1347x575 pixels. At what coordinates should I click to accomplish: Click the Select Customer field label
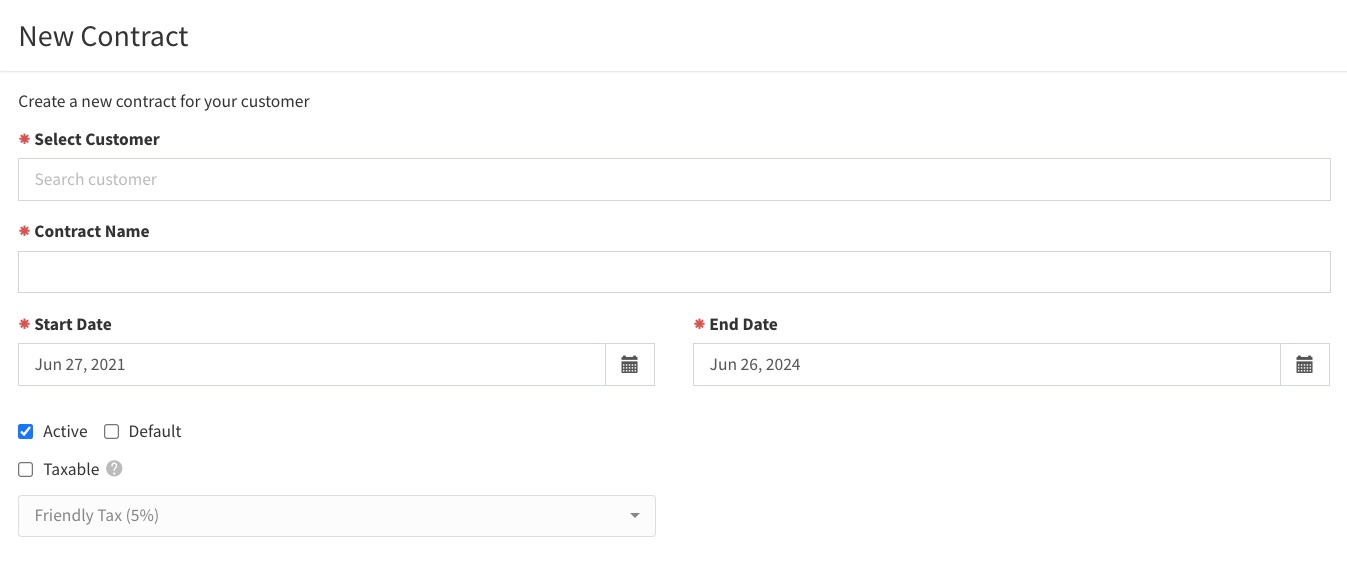[97, 140]
